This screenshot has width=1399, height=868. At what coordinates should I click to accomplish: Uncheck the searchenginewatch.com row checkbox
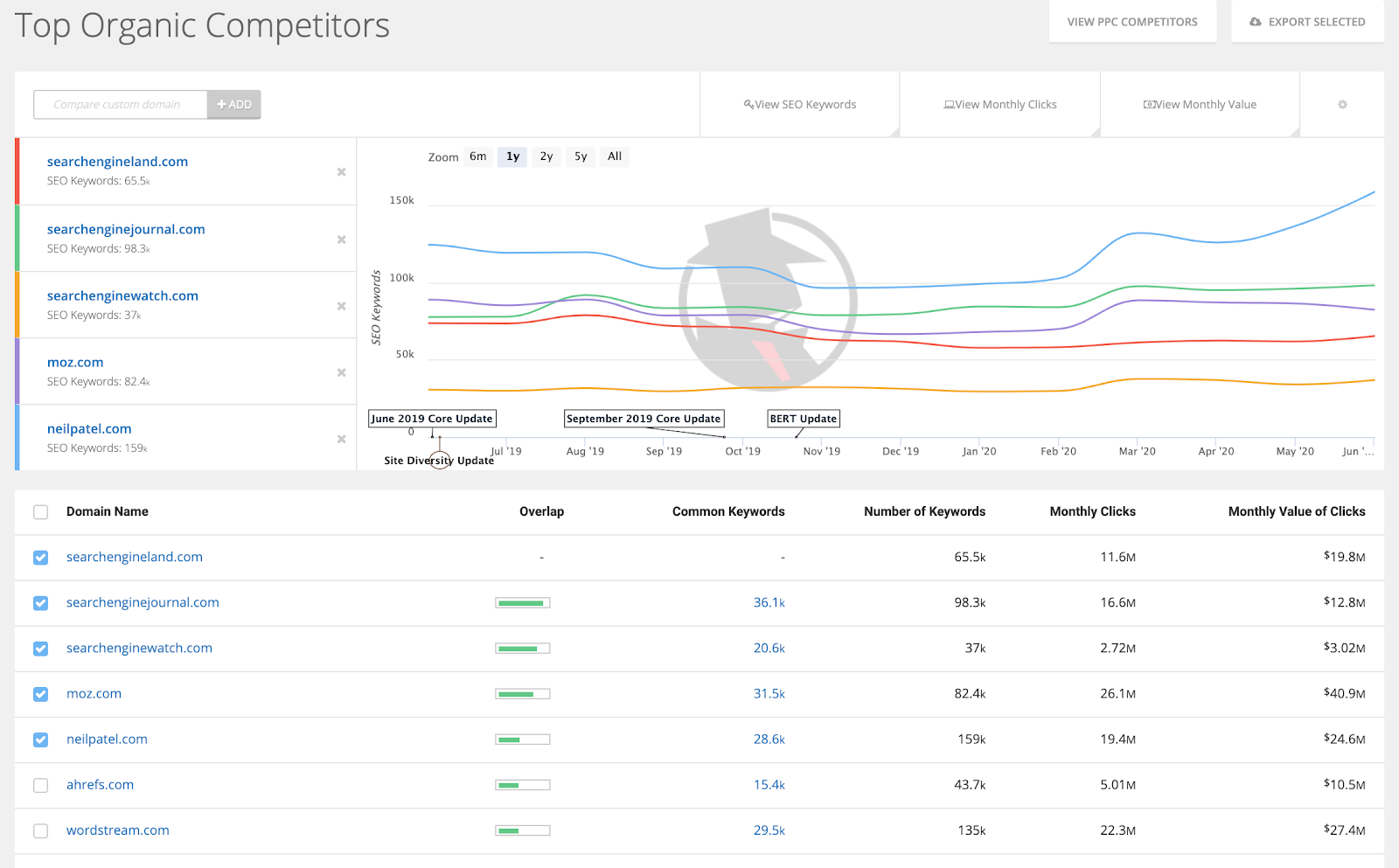pyautogui.click(x=41, y=649)
